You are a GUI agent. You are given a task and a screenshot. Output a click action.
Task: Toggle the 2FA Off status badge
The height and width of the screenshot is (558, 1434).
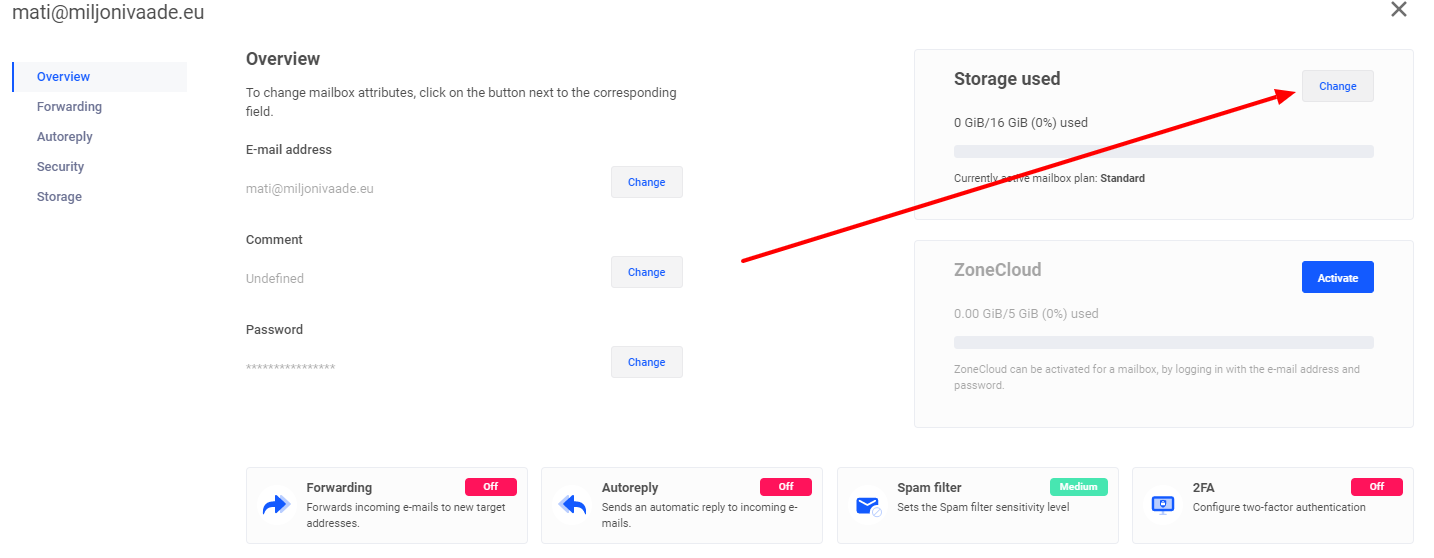1377,487
